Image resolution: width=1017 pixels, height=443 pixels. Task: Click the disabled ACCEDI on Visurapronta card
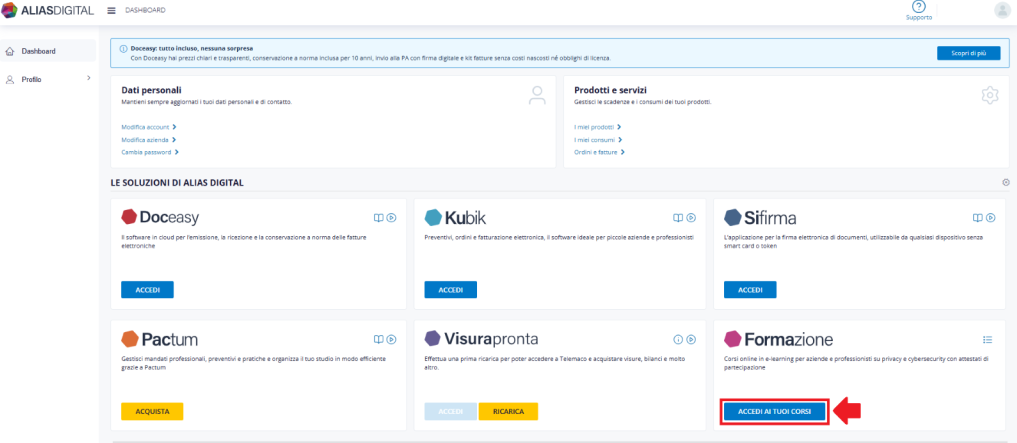(x=451, y=411)
